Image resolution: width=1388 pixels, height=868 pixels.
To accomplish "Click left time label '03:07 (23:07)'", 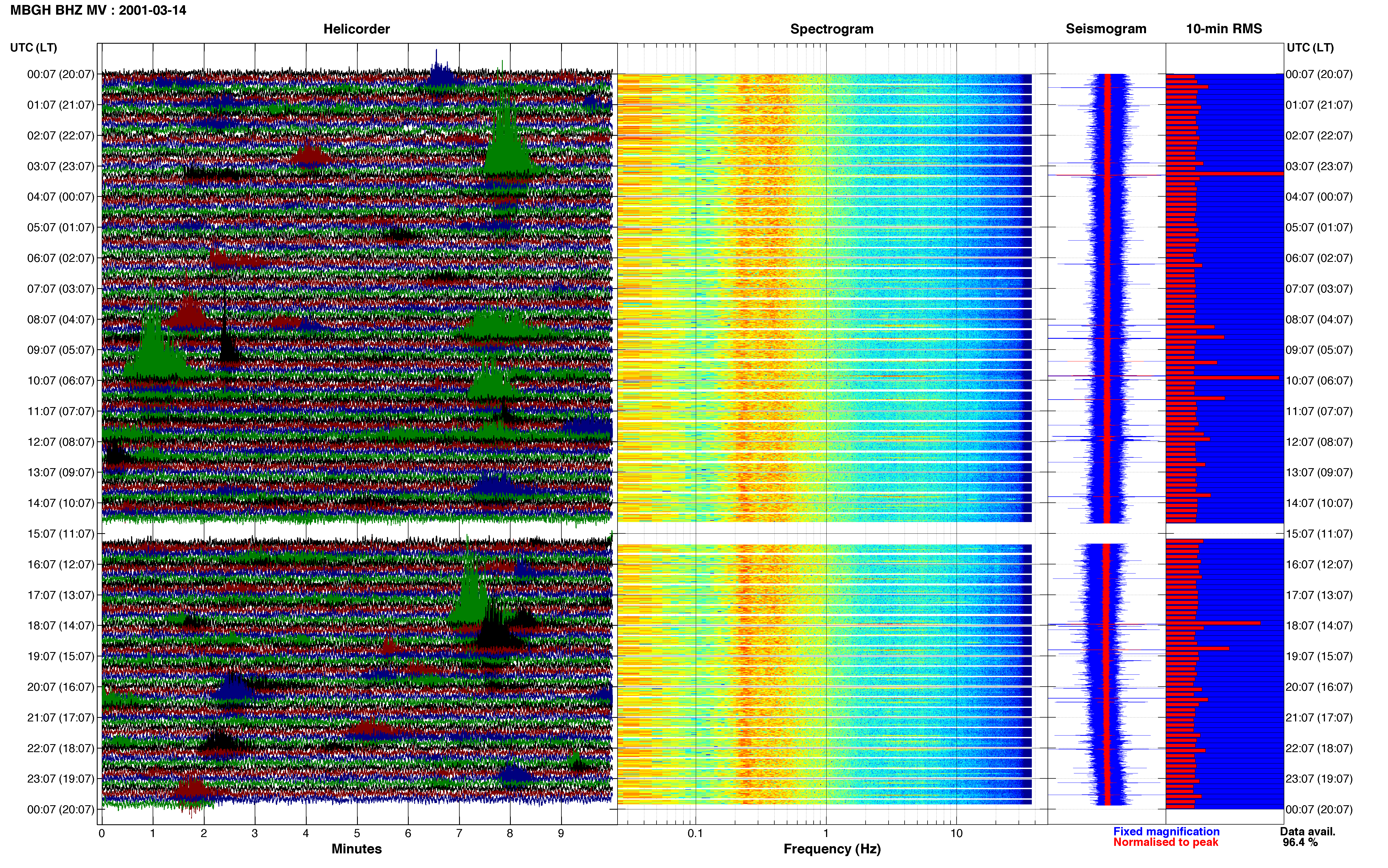I will [x=61, y=166].
